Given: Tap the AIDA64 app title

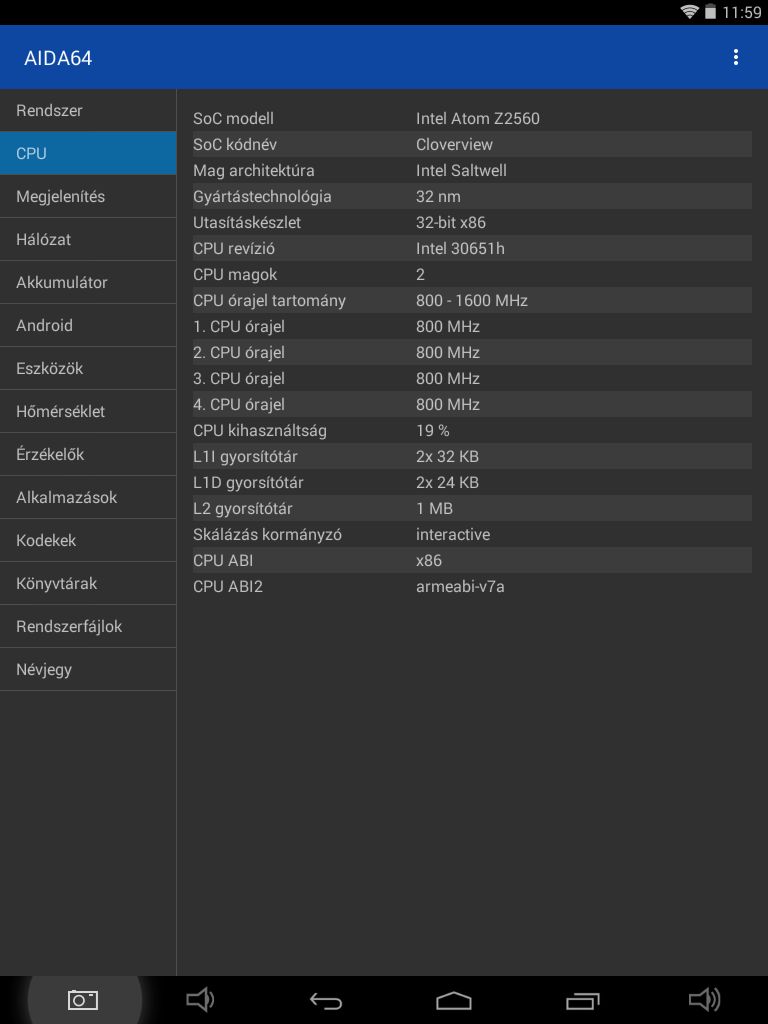Looking at the screenshot, I should pos(58,58).
